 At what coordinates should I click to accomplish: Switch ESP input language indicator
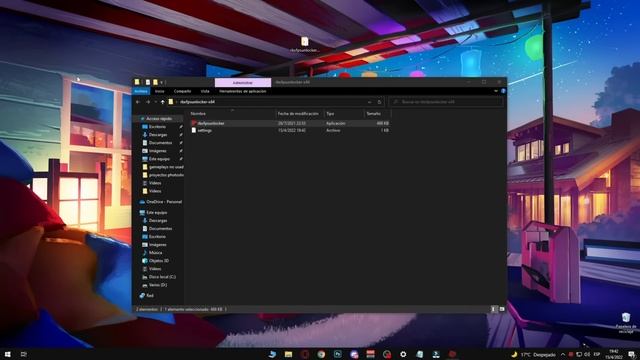pyautogui.click(x=597, y=354)
